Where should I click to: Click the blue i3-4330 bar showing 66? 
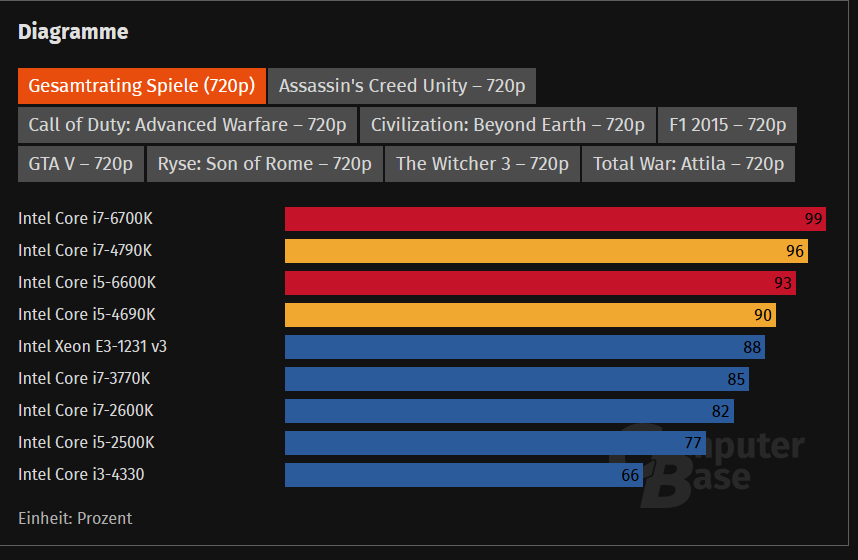tap(464, 475)
